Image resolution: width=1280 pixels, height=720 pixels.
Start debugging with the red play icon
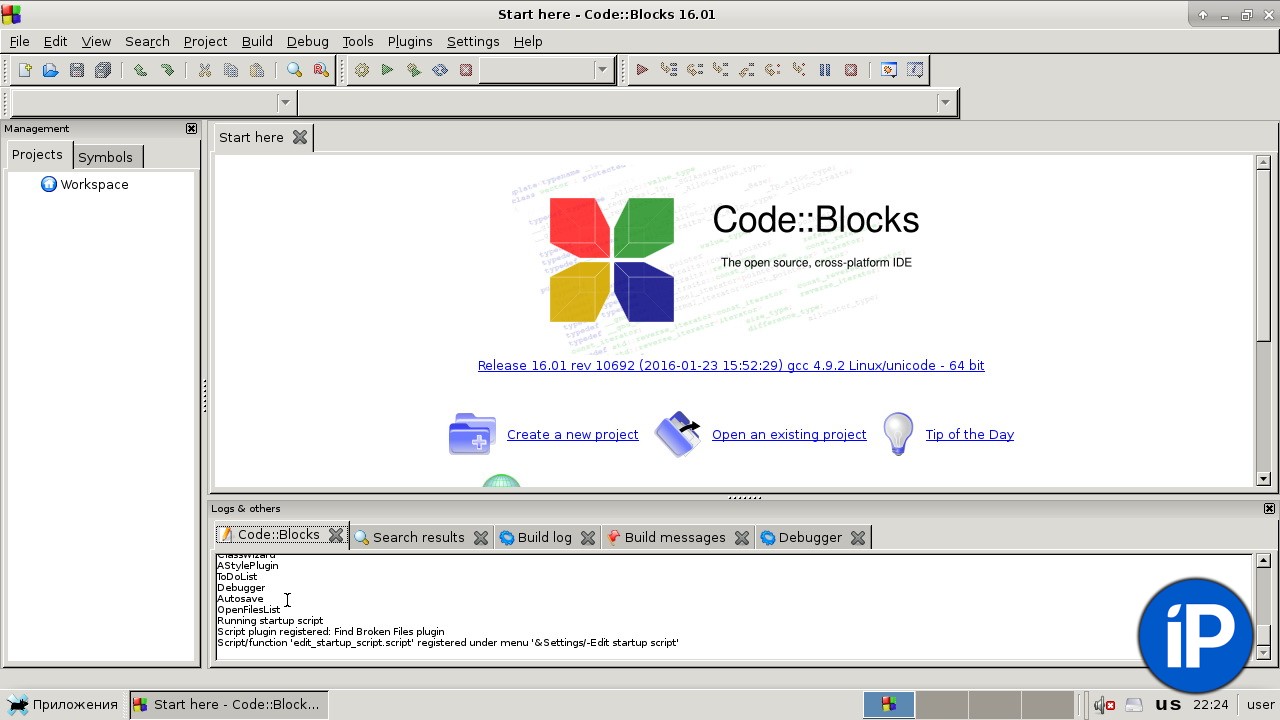click(x=642, y=70)
